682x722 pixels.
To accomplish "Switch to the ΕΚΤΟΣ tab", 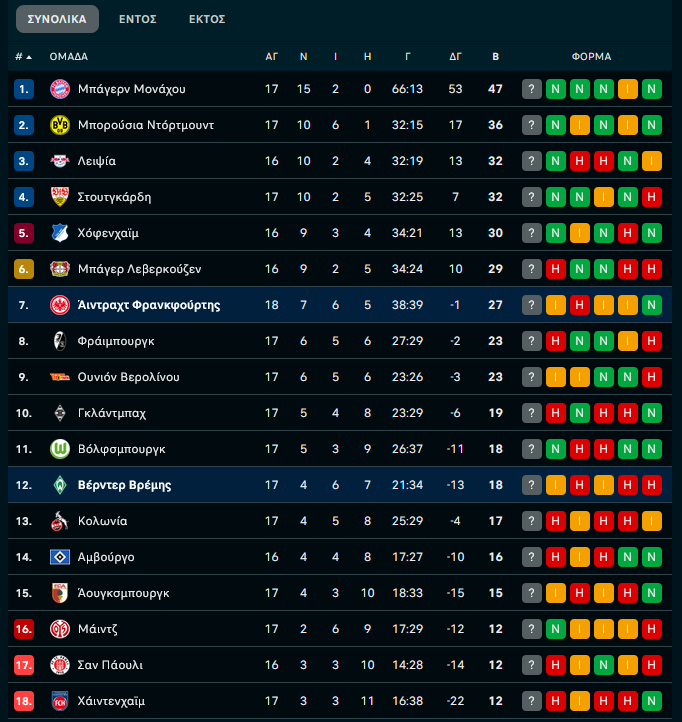I will (207, 19).
